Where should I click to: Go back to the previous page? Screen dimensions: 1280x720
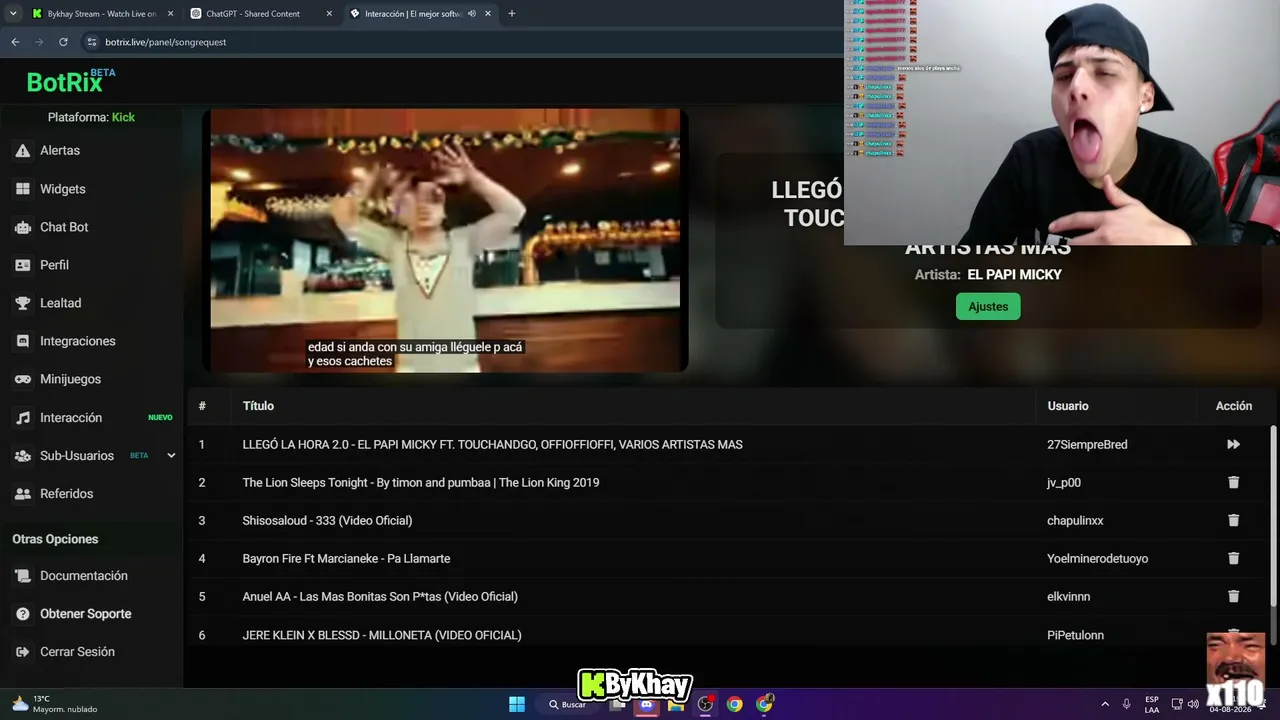[x=15, y=42]
